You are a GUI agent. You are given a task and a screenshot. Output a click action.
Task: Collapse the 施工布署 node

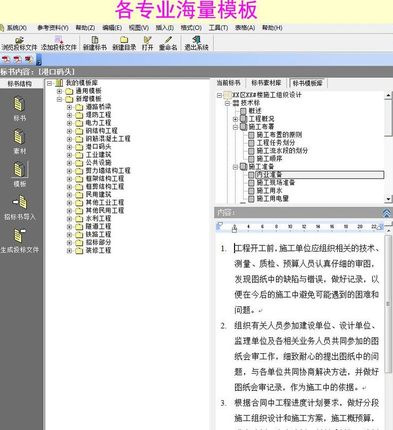235,127
